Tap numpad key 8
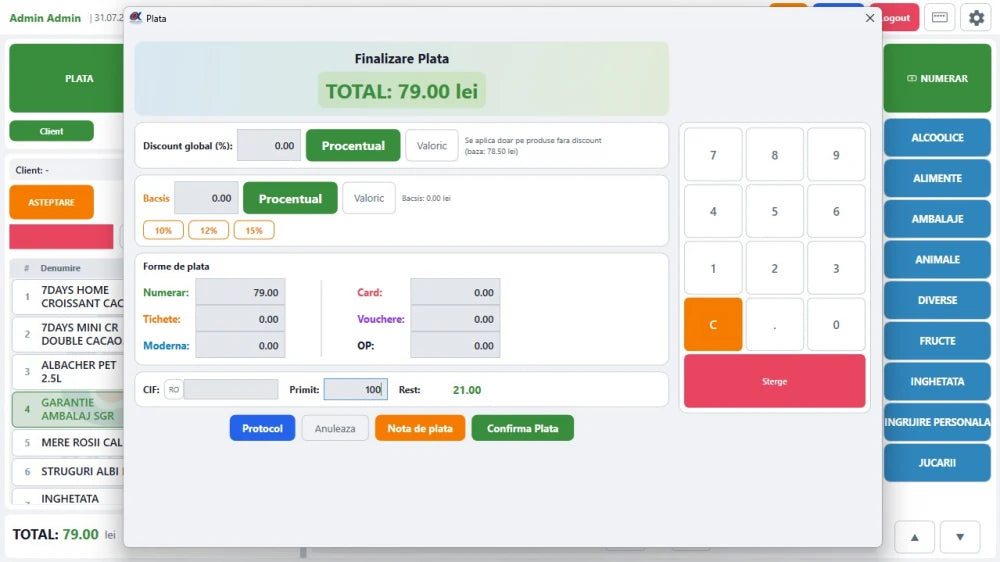Image resolution: width=1000 pixels, height=562 pixels. pos(774,155)
